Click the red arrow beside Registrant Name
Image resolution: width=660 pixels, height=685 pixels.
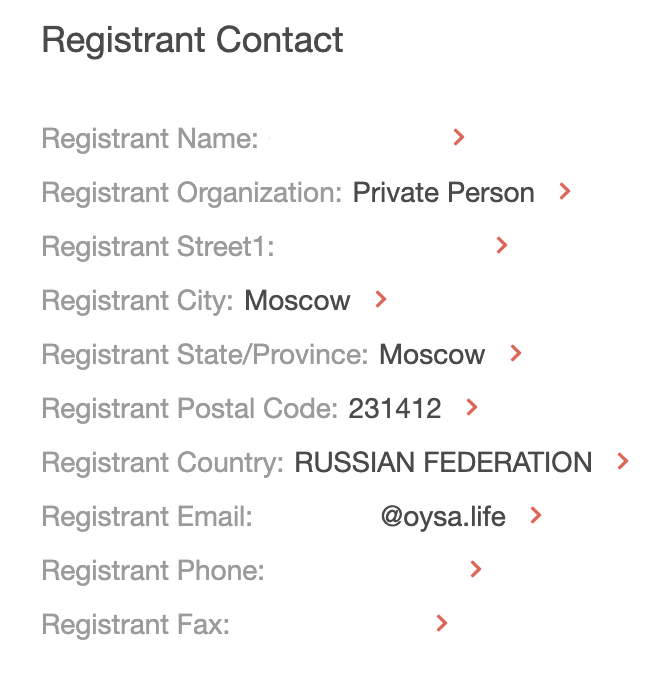point(459,138)
